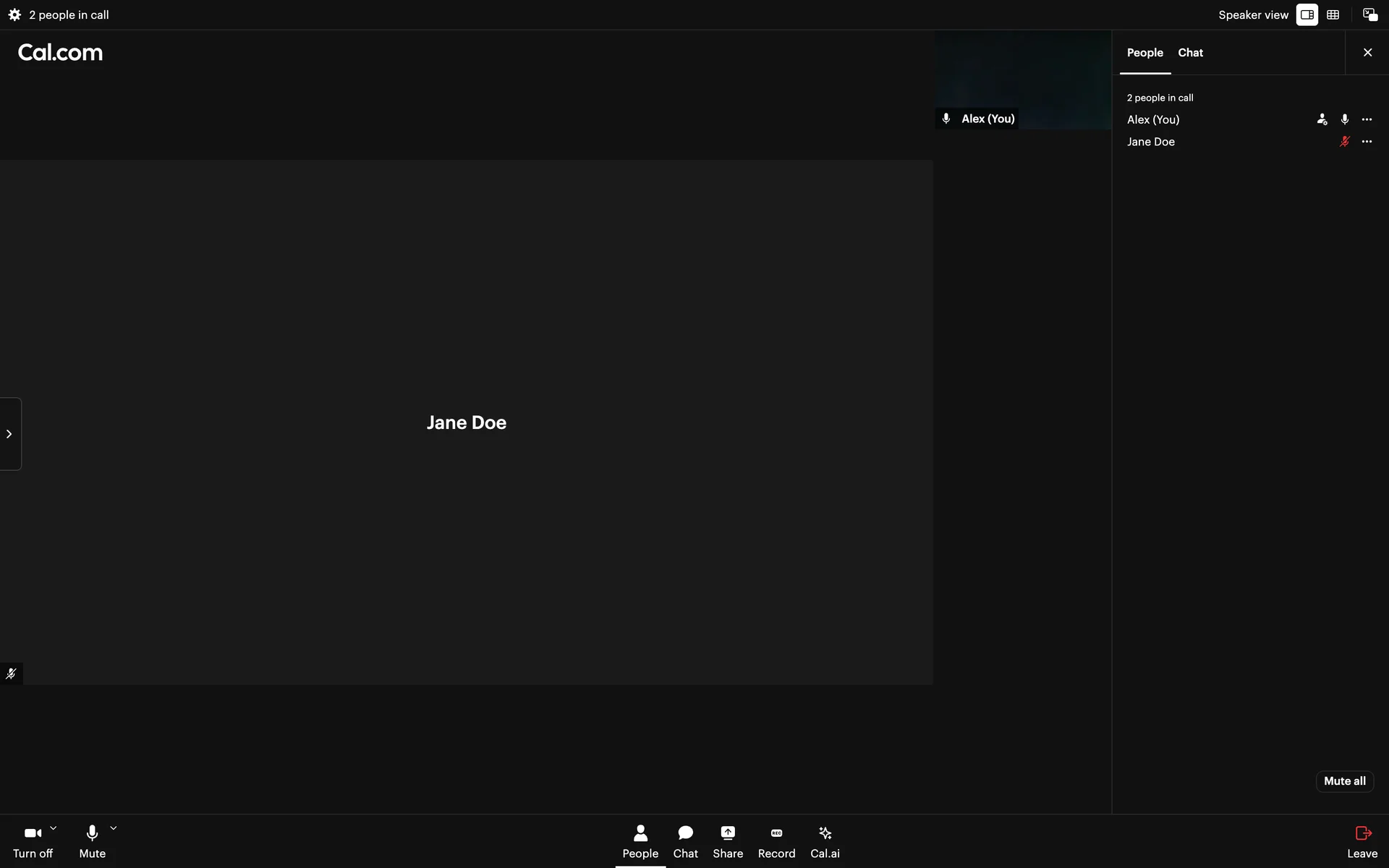Open Cal.ai assistant
Screen dimensions: 1389x868
[825, 841]
